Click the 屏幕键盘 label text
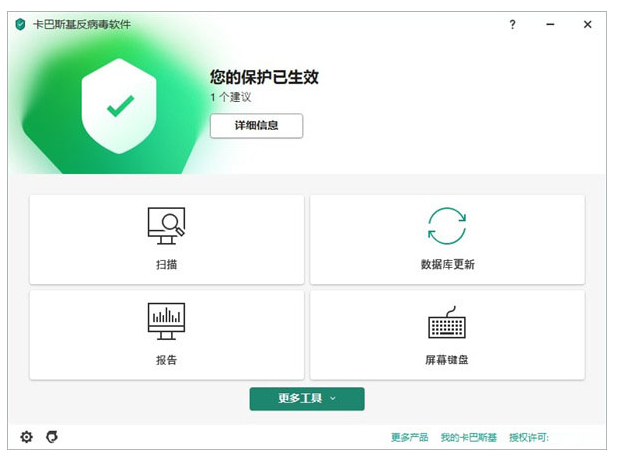This screenshot has height=460, width=617. [x=447, y=360]
